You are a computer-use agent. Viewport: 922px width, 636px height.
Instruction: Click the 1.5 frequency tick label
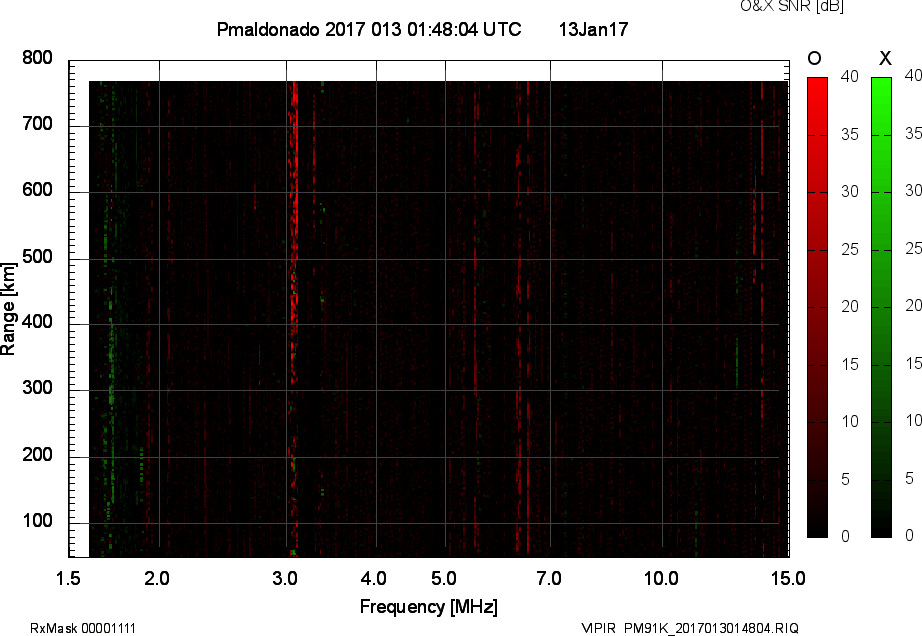(66, 577)
